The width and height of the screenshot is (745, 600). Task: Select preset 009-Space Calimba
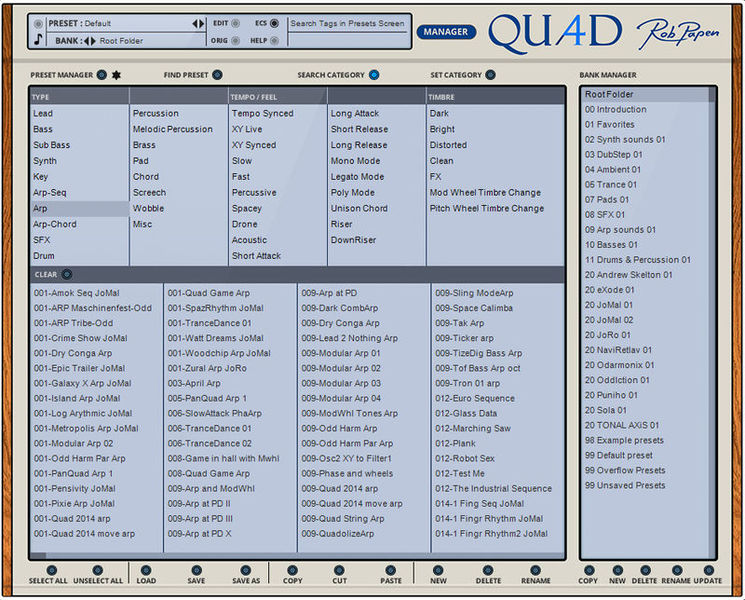(474, 308)
